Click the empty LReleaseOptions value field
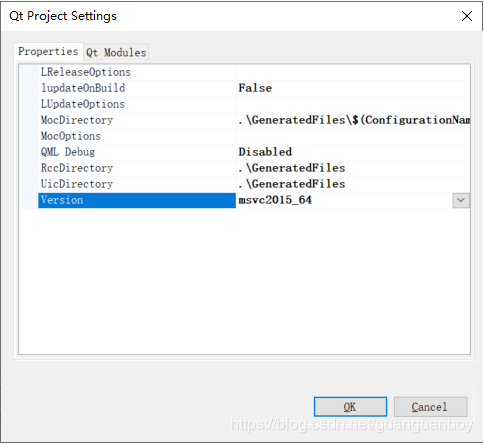 (x=353, y=72)
